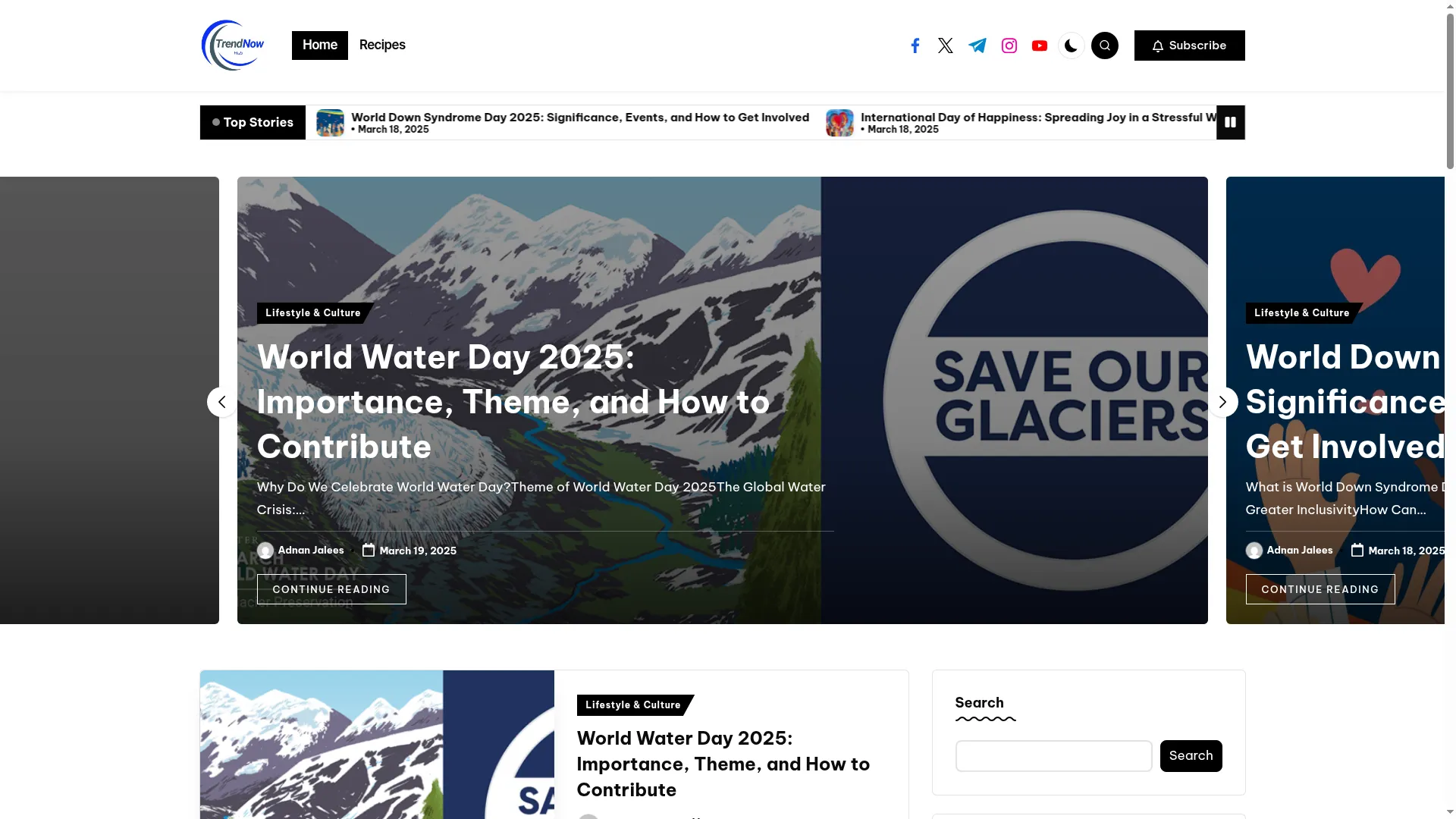Screen dimensions: 1456x819
Task: Open the Instagram social icon
Action: 1009,45
